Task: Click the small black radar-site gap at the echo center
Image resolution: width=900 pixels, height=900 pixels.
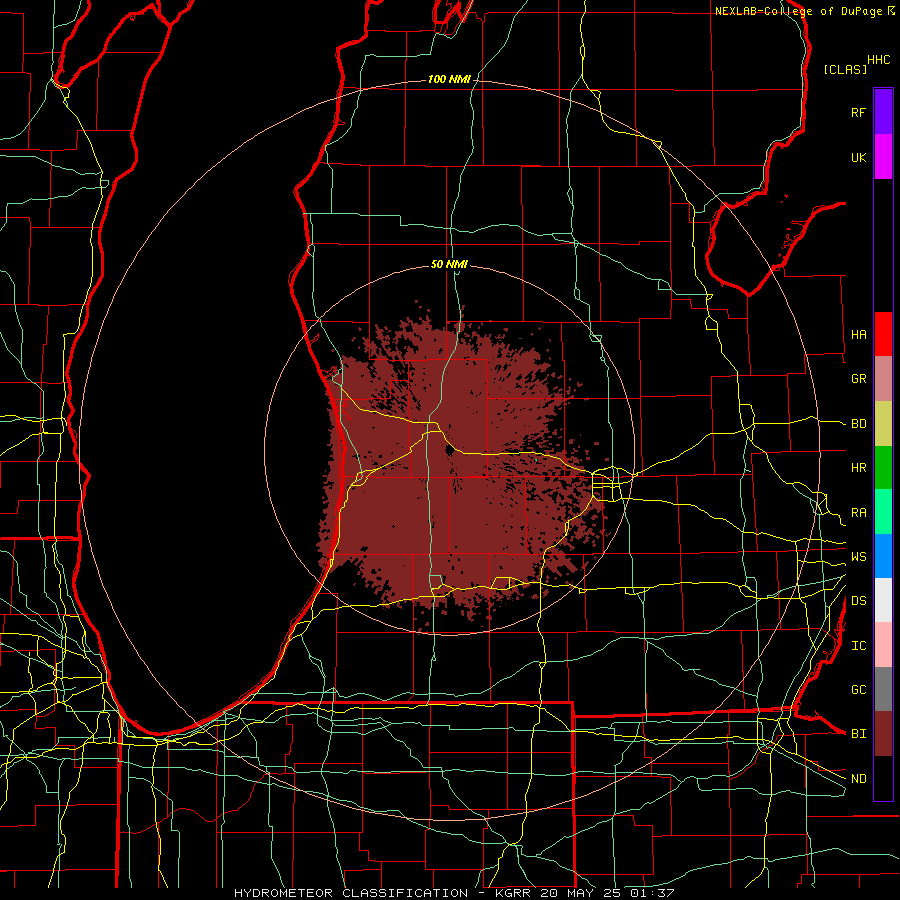Action: pos(449,449)
